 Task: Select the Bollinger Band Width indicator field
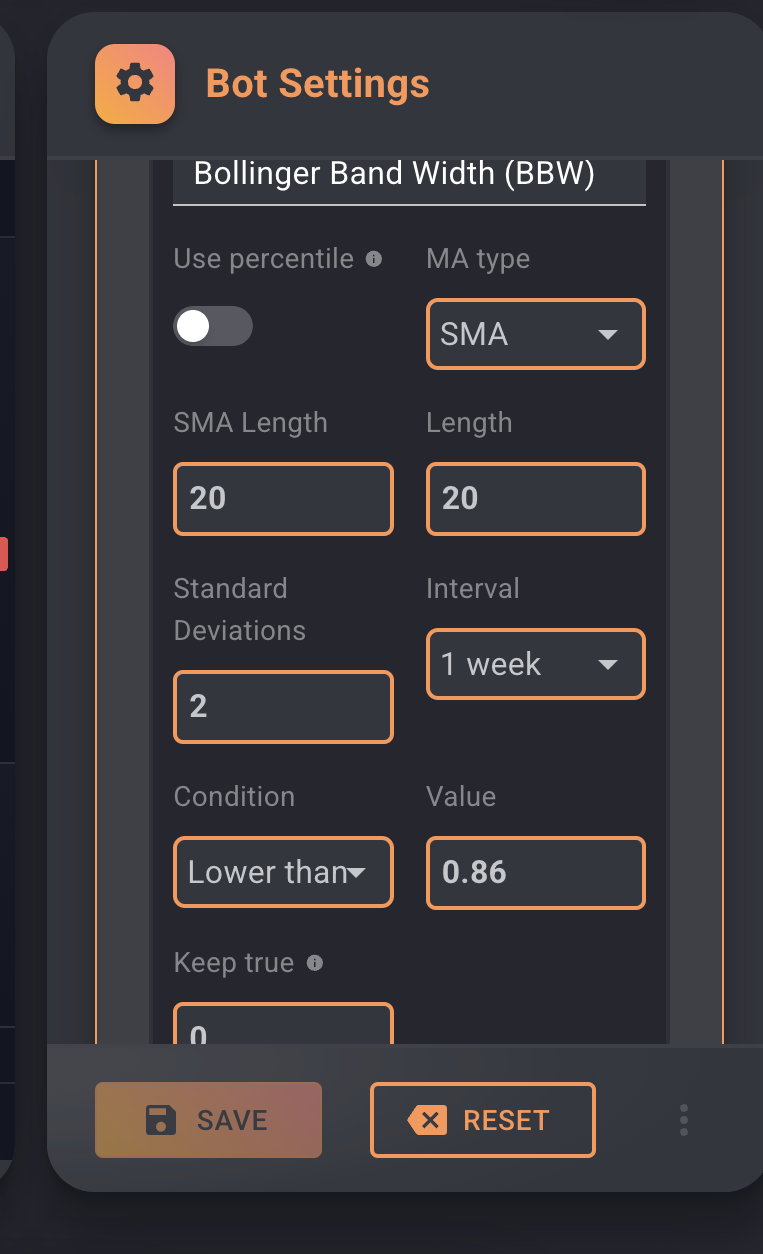[409, 176]
